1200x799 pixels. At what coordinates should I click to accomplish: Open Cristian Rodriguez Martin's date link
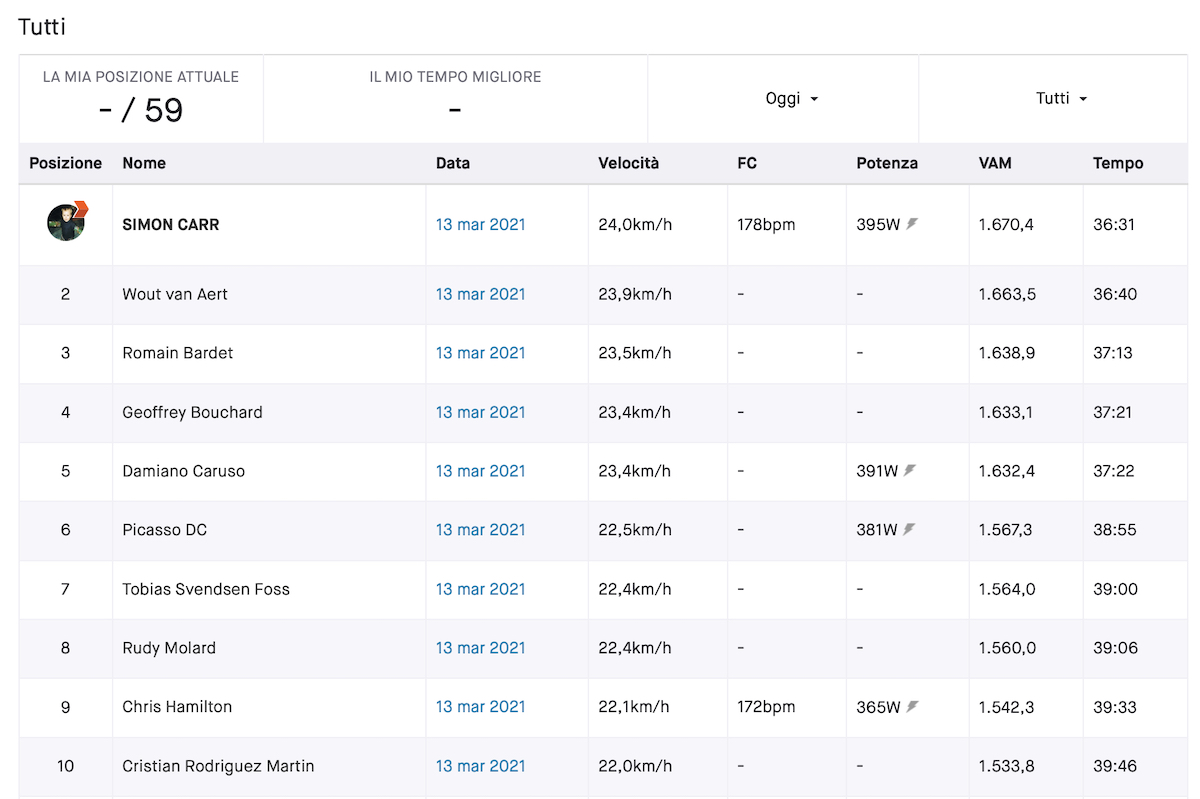[480, 766]
